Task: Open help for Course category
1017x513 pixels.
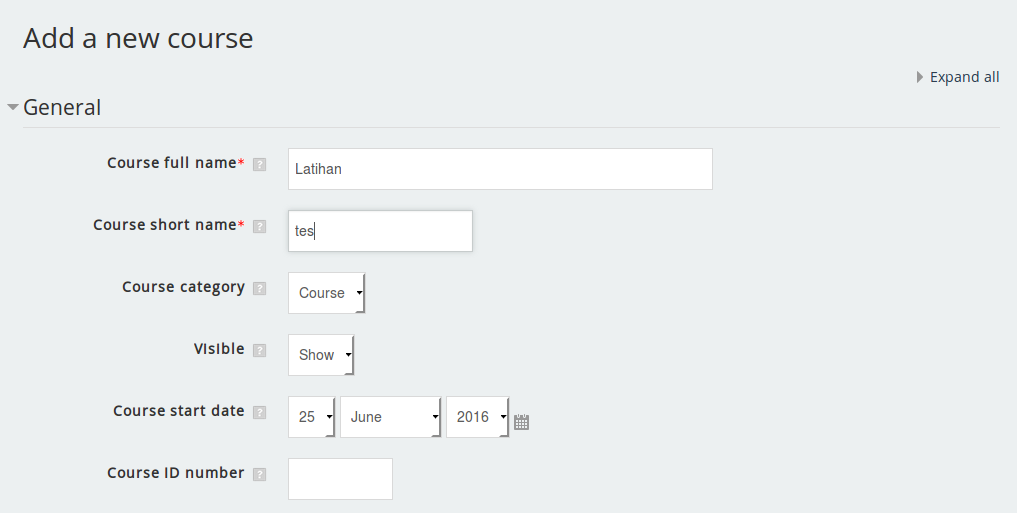Action: point(260,288)
